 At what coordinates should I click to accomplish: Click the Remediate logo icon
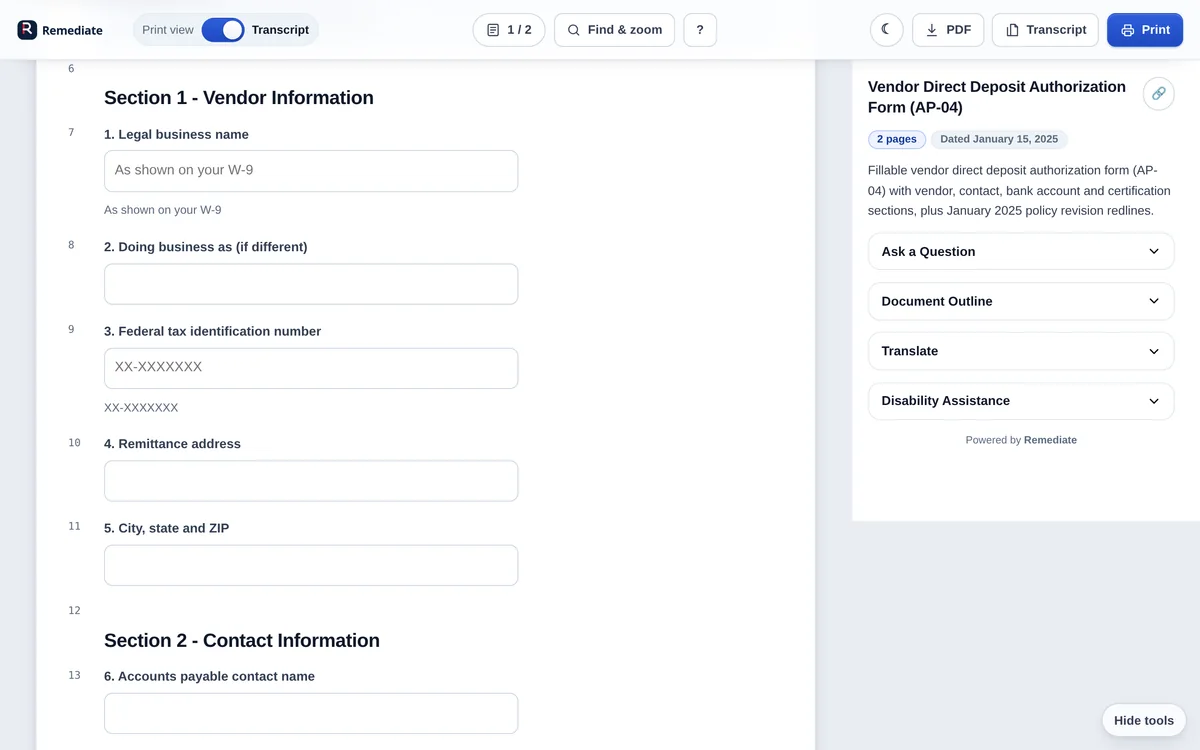tap(27, 30)
